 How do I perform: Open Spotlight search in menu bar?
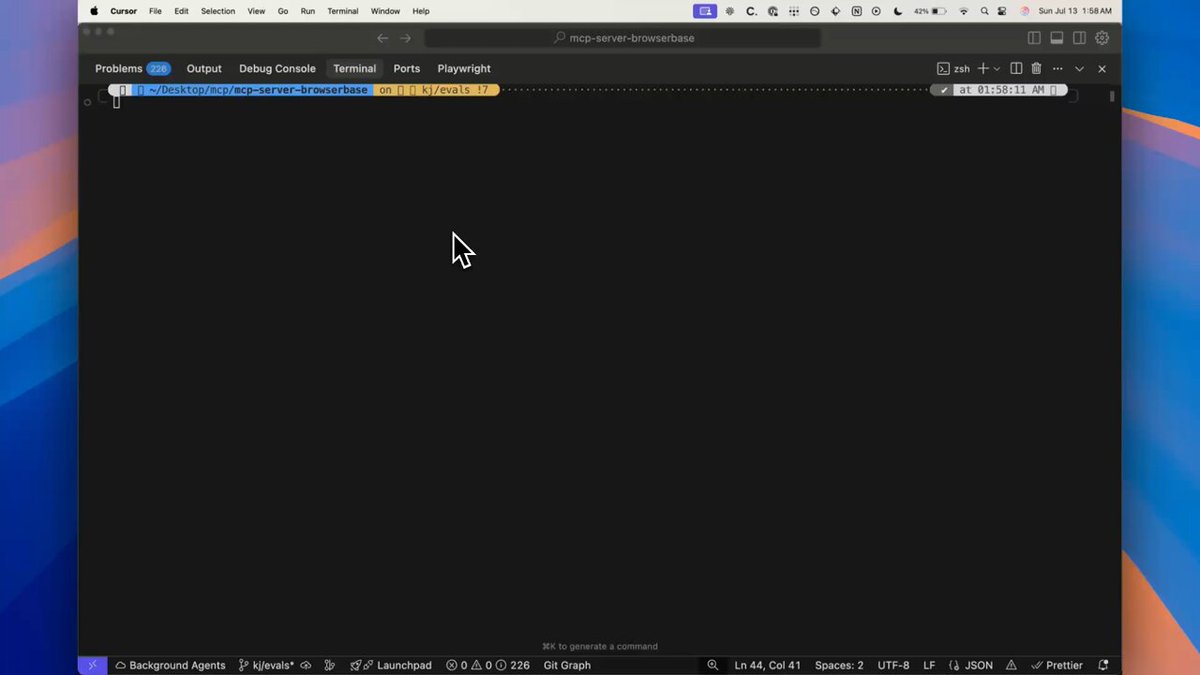(986, 11)
